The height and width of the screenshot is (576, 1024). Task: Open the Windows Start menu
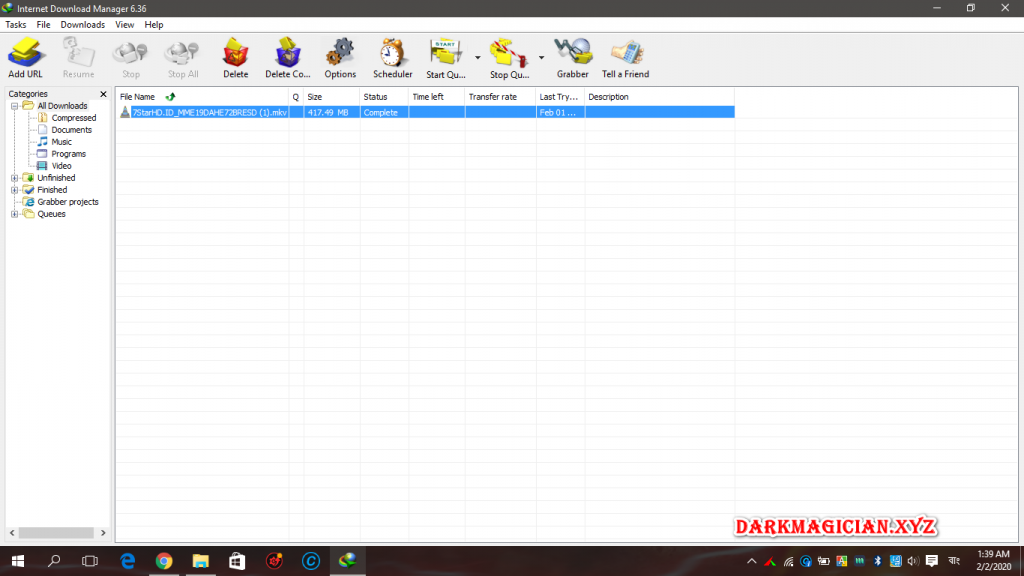click(18, 561)
